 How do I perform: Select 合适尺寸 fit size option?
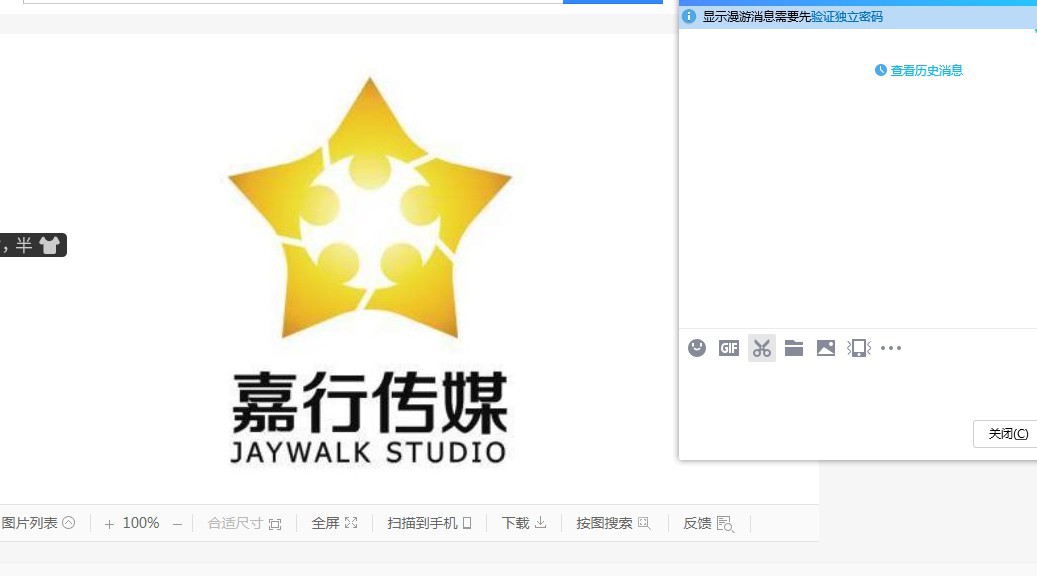click(x=244, y=523)
